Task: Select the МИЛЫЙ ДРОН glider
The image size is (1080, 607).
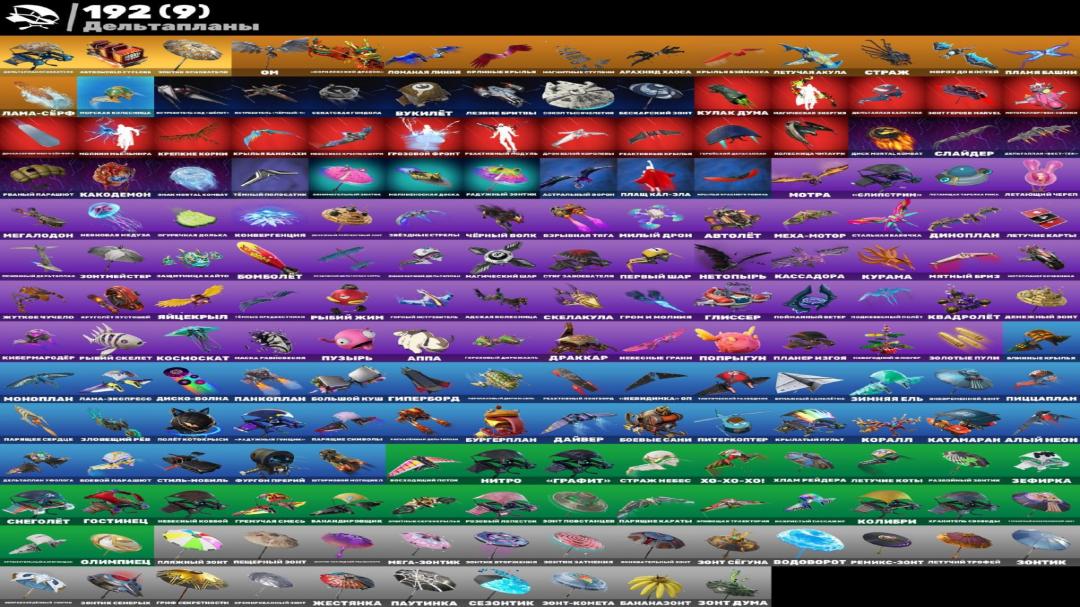Action: tap(656, 218)
